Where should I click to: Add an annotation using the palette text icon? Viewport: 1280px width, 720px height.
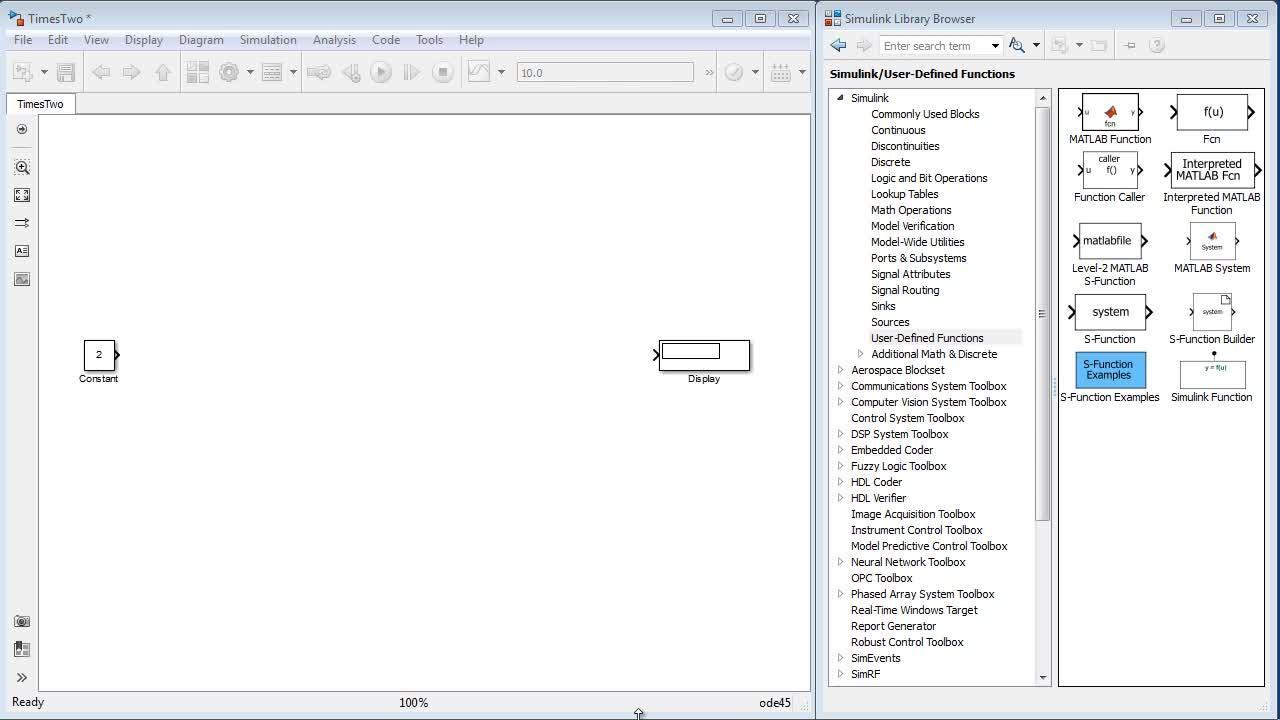click(22, 251)
